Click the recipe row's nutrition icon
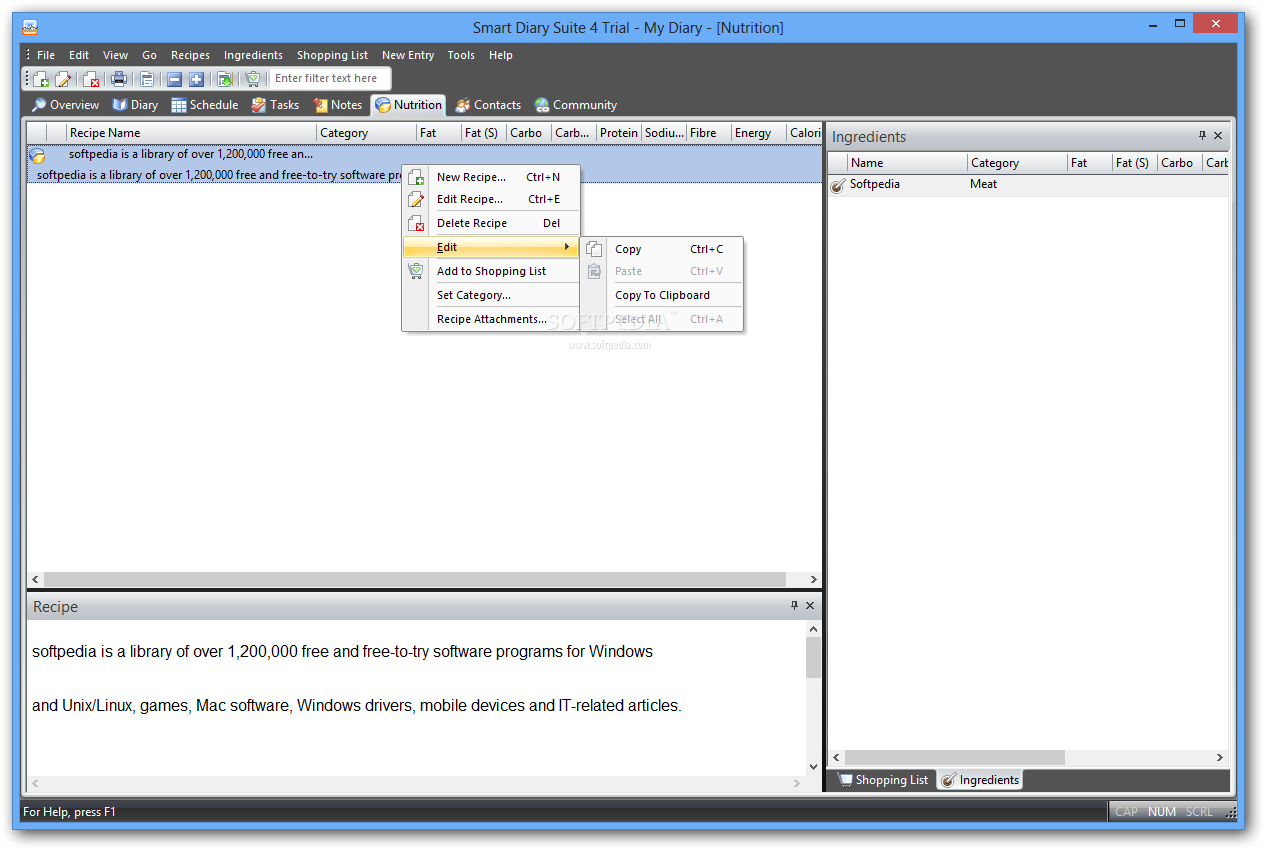This screenshot has height=850, width=1265. [x=37, y=155]
